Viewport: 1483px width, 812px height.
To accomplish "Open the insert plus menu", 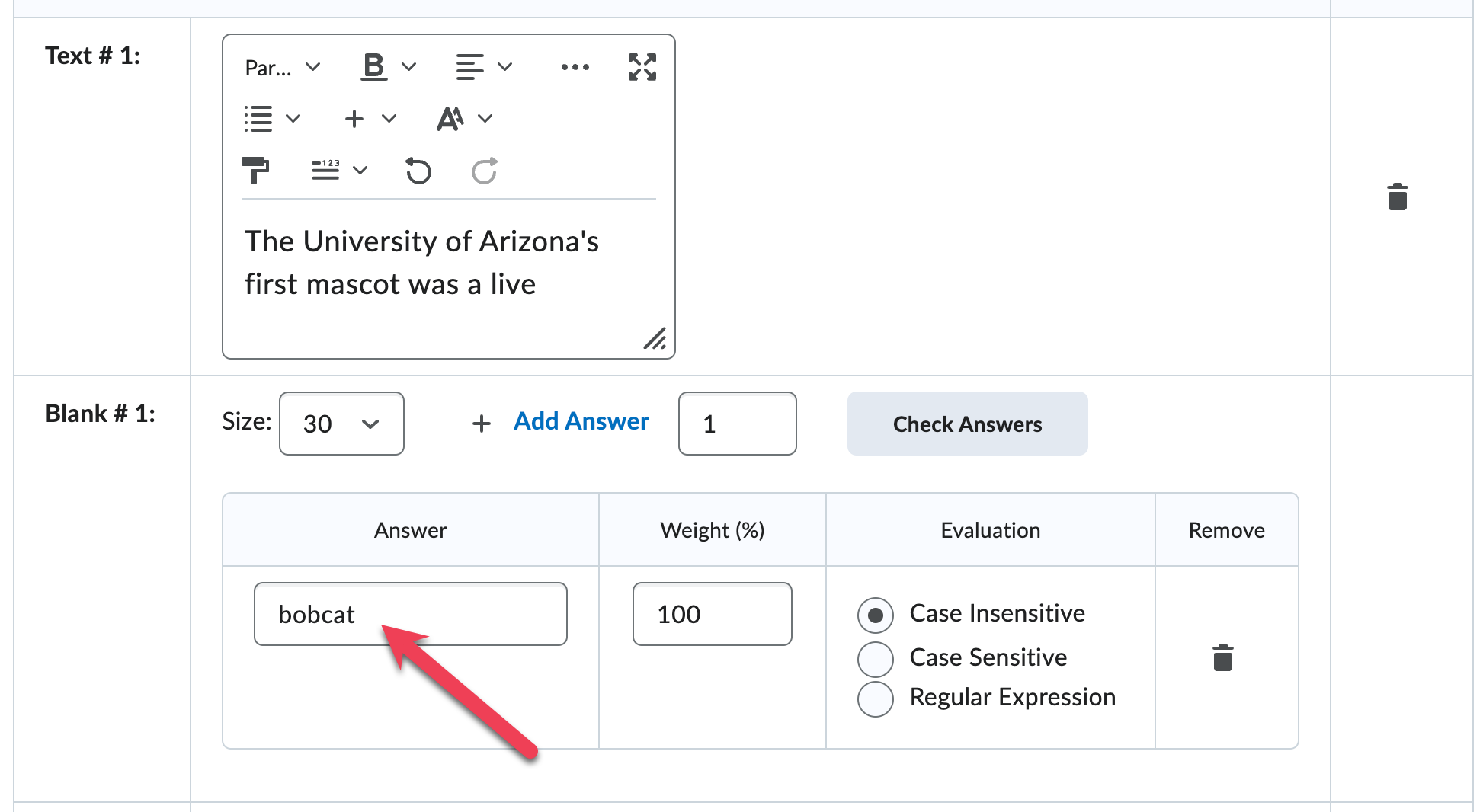I will [370, 119].
